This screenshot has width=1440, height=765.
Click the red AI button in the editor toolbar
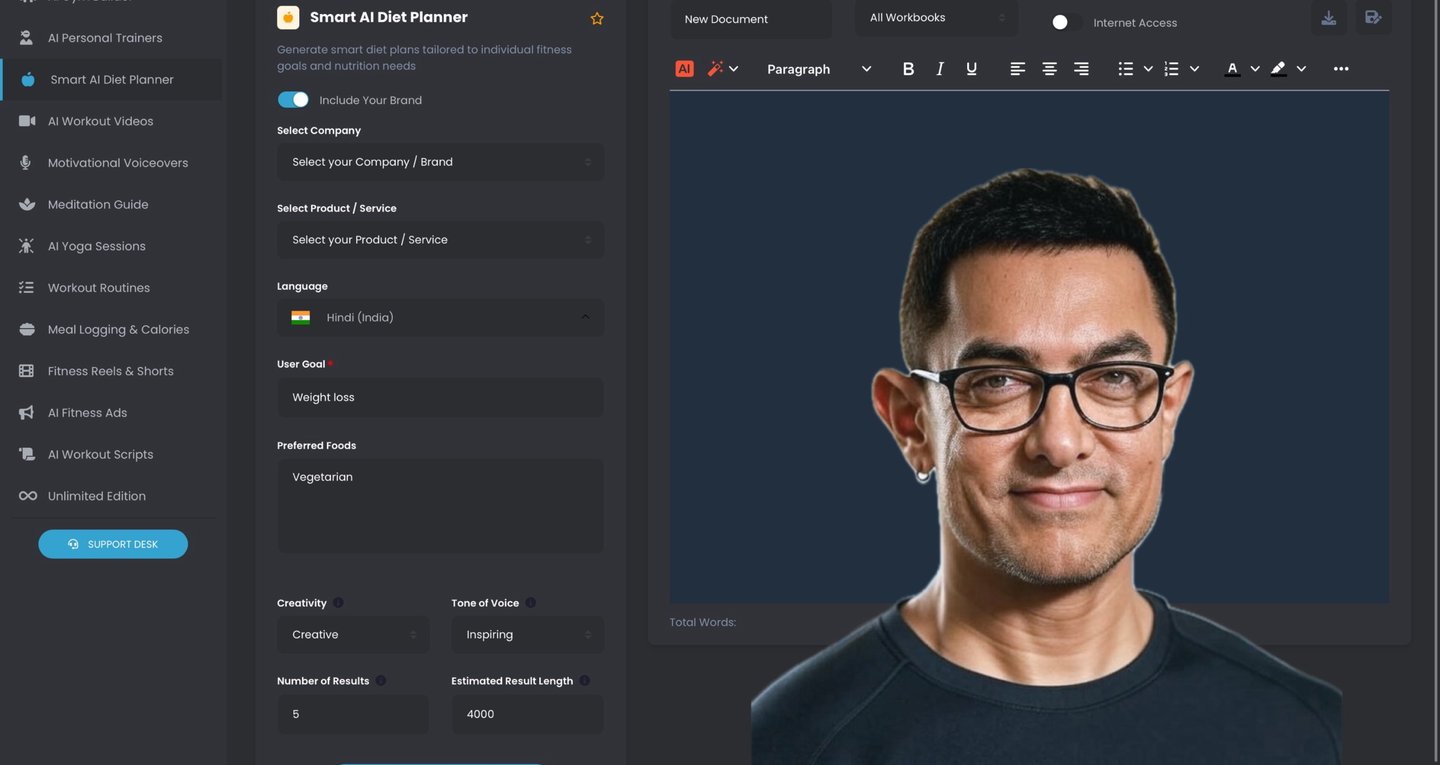684,69
